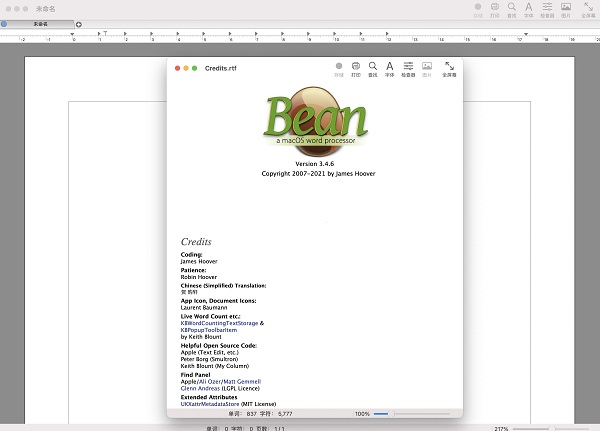Click the ruler in untitled window
Viewport: 600px width, 431px height.
300,36
